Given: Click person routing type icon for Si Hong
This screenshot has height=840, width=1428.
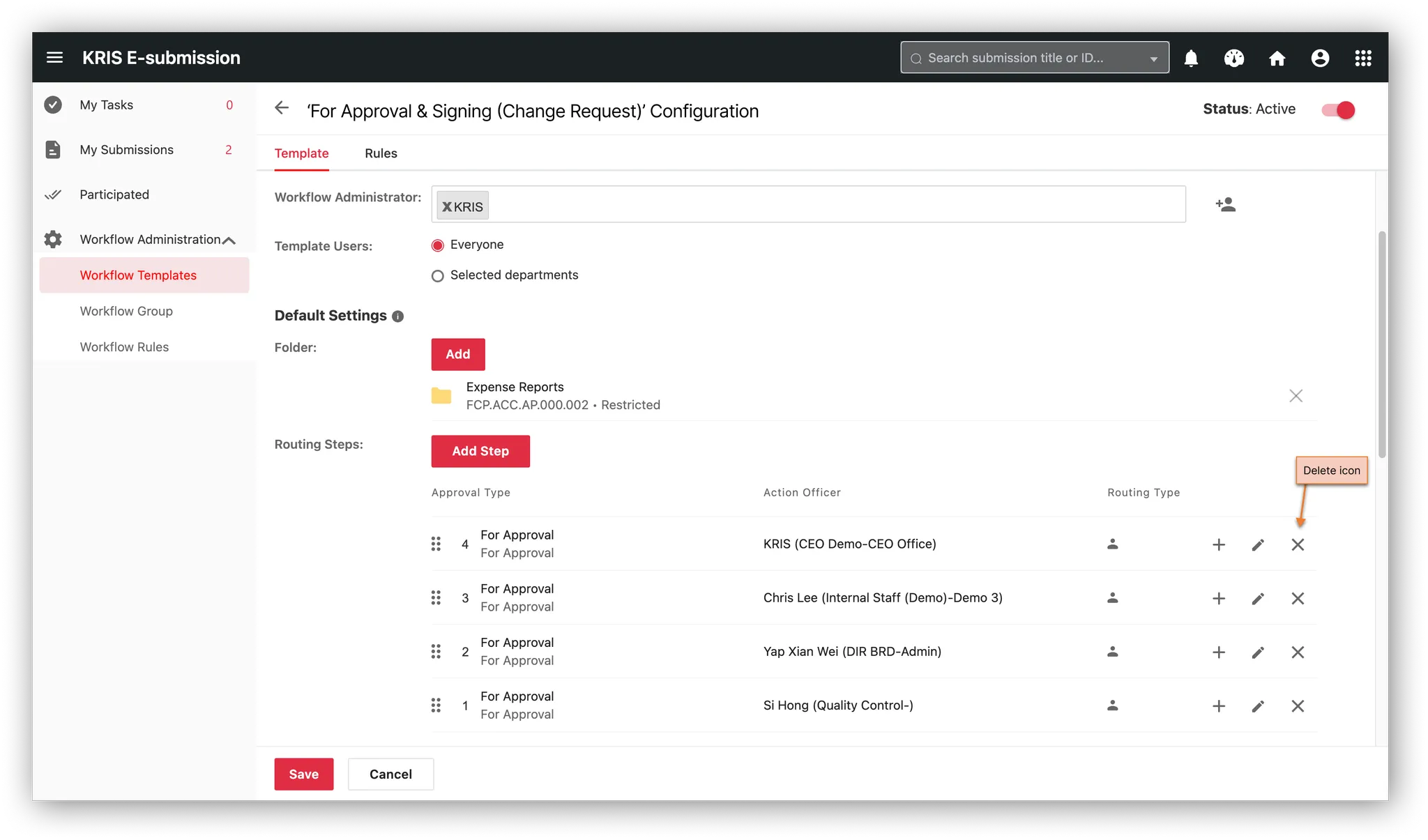Looking at the screenshot, I should (x=1112, y=705).
